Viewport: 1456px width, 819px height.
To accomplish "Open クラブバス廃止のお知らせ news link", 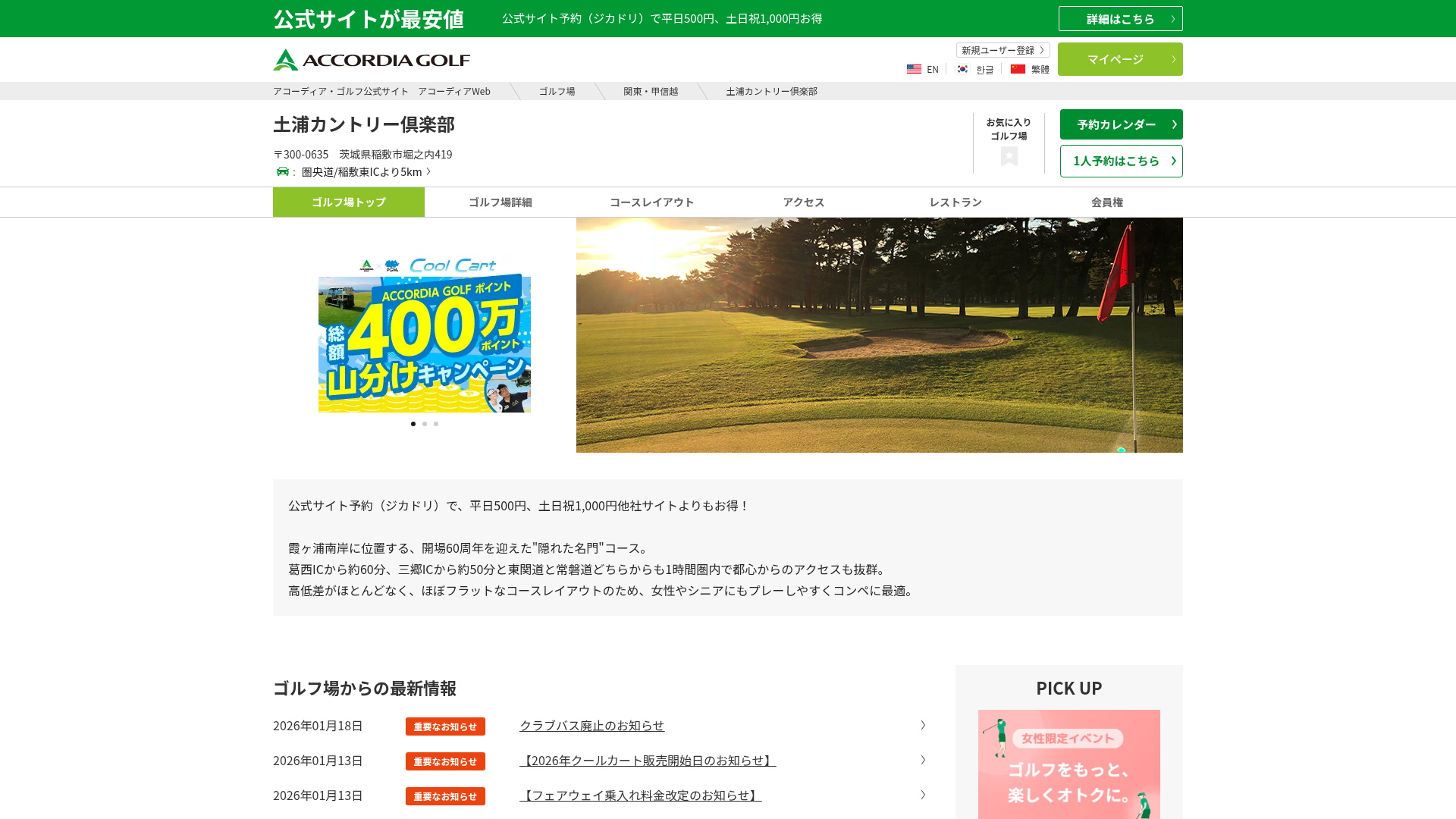I will pyautogui.click(x=591, y=726).
